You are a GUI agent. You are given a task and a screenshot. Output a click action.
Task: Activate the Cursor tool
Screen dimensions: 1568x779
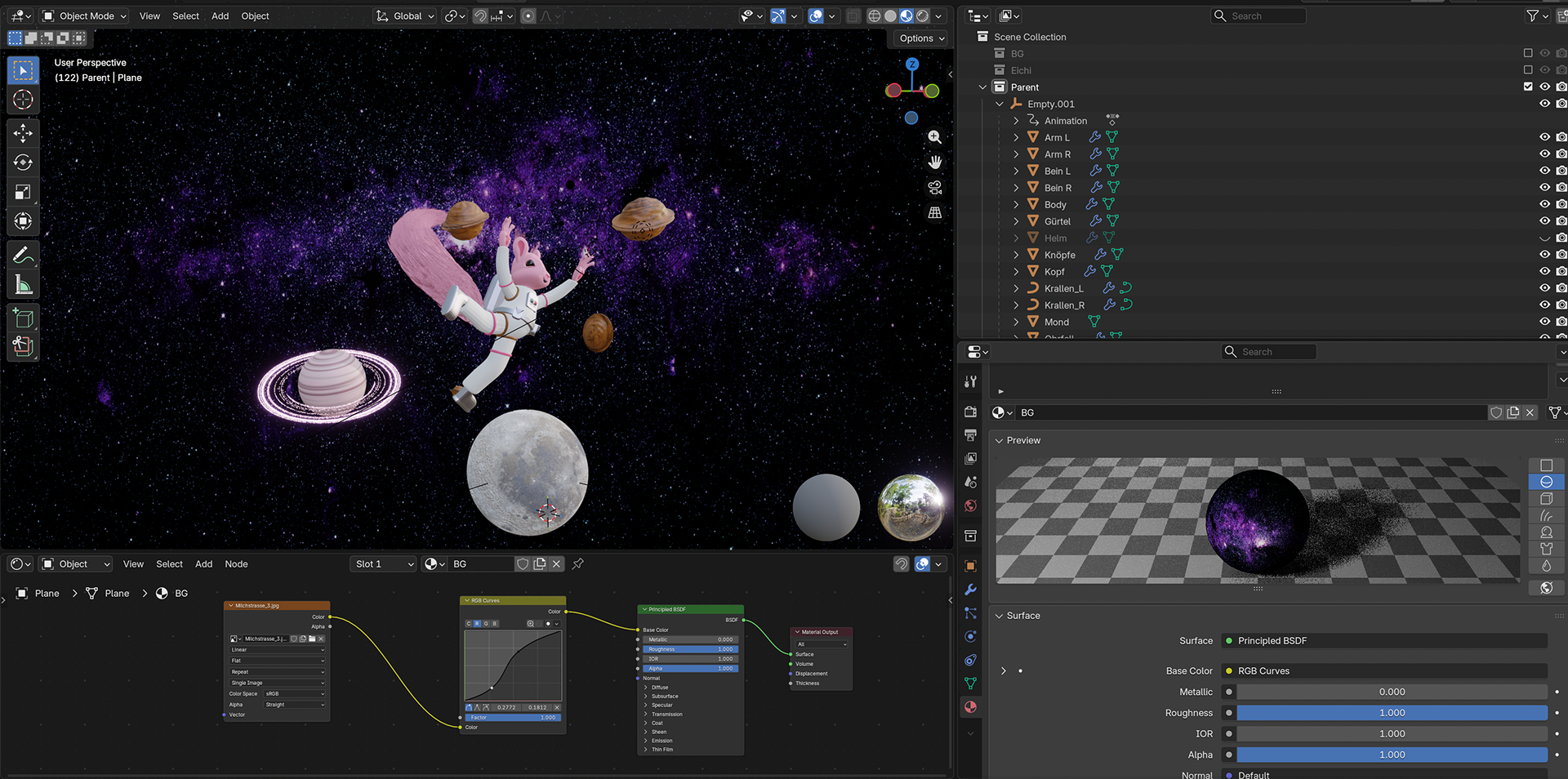(x=23, y=100)
